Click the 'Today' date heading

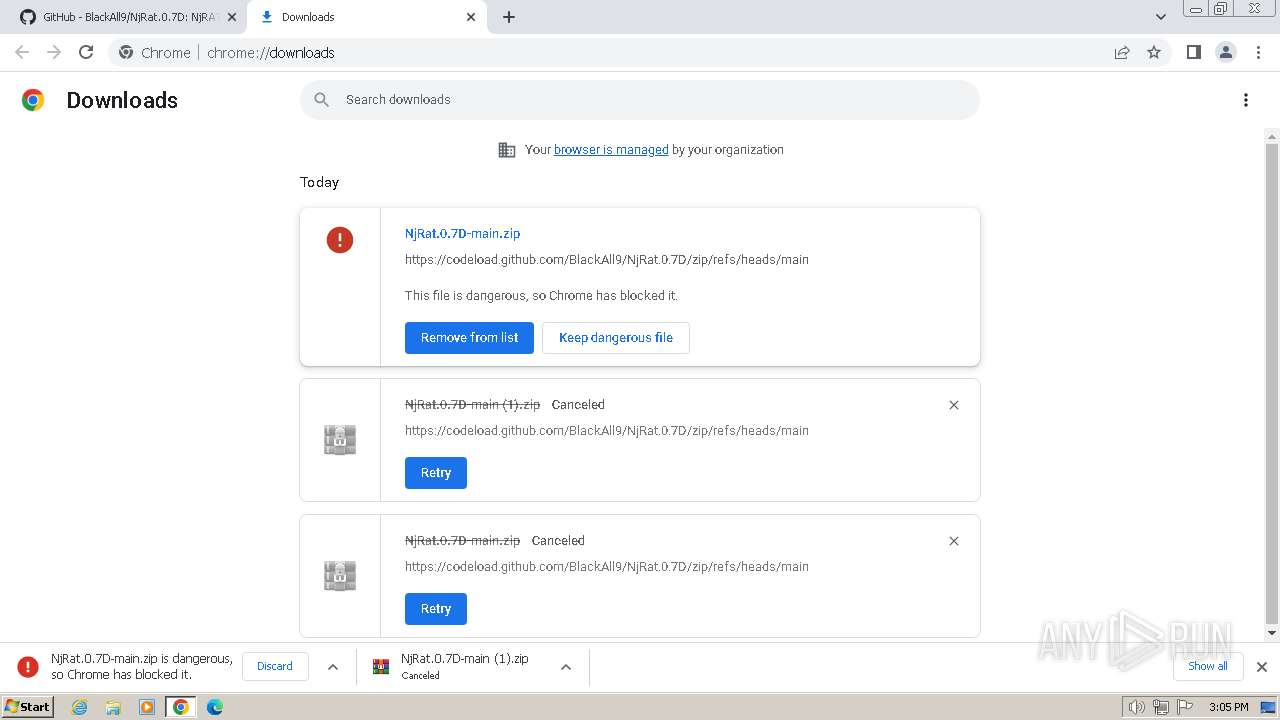point(319,182)
